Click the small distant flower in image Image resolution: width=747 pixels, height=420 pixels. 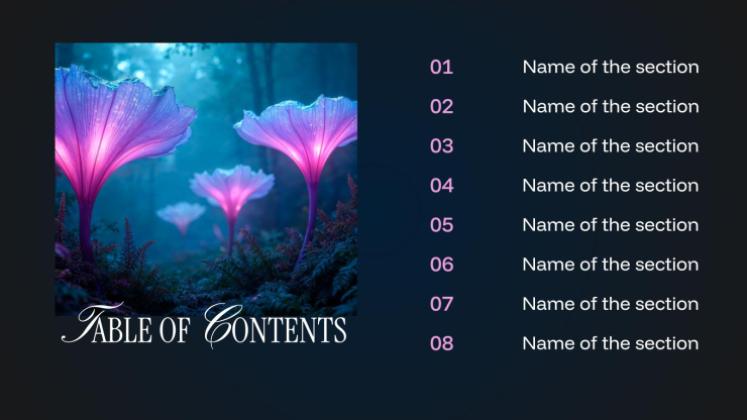point(181,217)
